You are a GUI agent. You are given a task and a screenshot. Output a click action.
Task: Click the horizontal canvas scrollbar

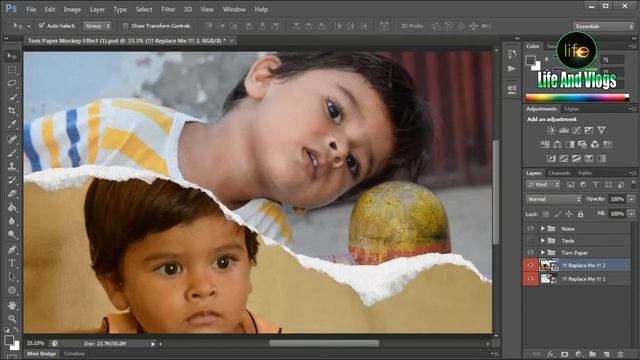click(324, 344)
